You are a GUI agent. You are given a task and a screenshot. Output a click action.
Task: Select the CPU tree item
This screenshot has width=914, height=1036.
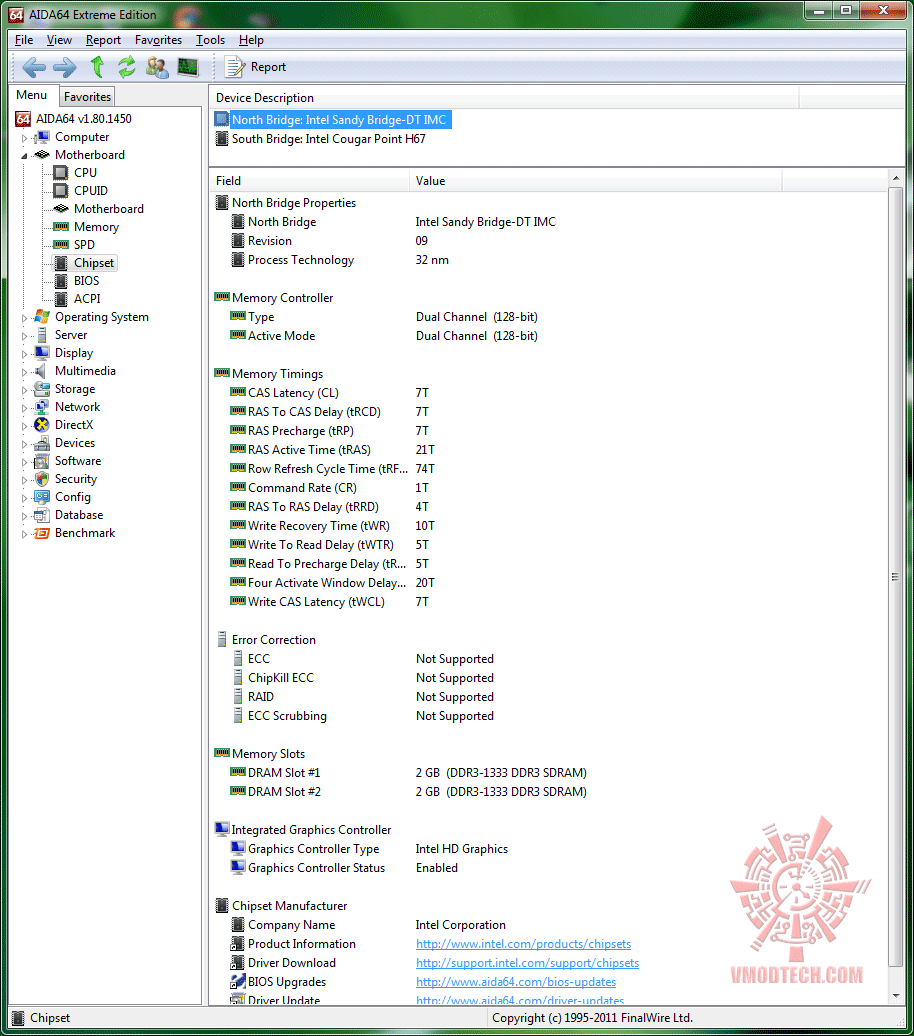pyautogui.click(x=85, y=172)
